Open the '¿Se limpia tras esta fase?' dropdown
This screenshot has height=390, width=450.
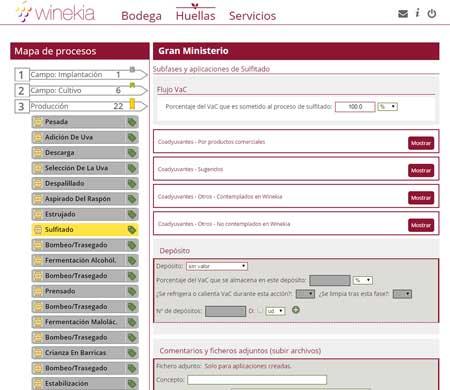(402, 294)
